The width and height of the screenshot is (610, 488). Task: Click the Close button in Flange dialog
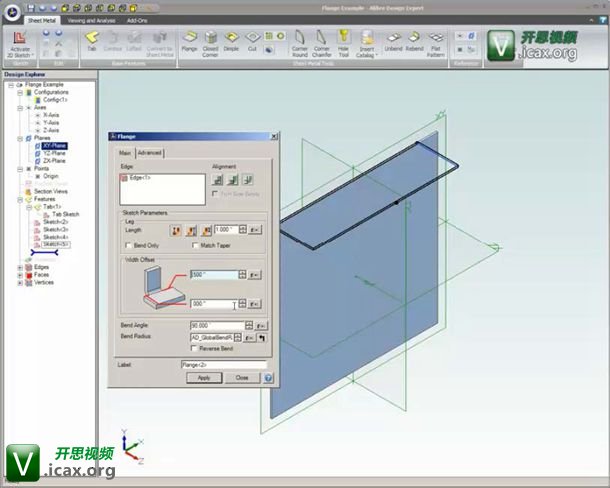pos(242,378)
